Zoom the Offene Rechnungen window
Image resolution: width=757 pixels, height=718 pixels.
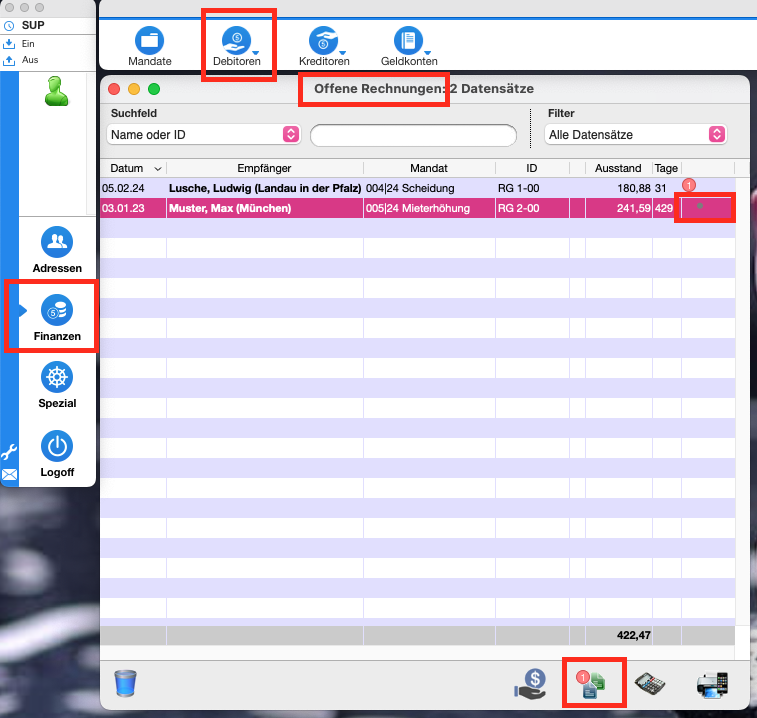pyautogui.click(x=154, y=89)
